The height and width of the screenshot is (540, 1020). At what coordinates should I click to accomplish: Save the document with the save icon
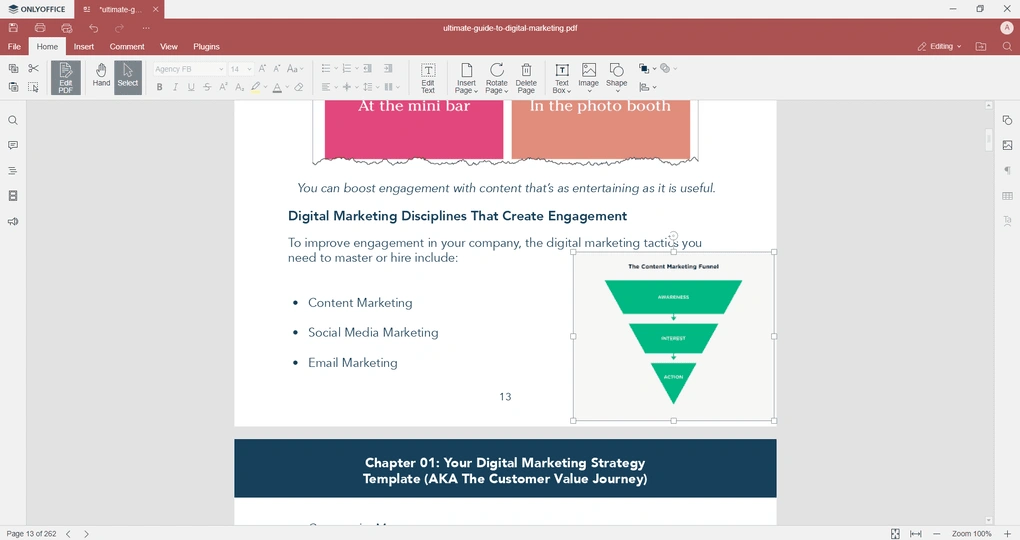click(x=13, y=28)
